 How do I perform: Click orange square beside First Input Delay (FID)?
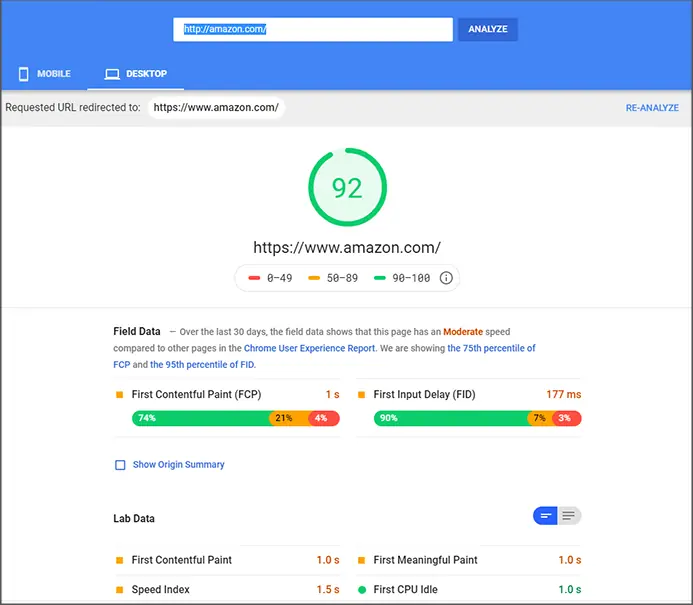(x=361, y=395)
